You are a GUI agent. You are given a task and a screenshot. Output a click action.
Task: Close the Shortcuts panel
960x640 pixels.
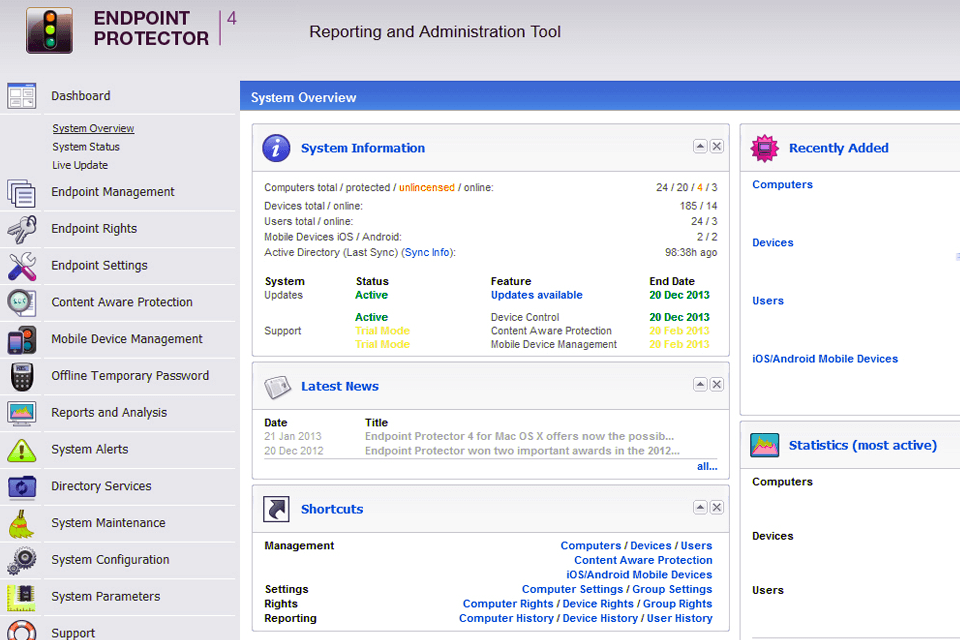716,507
